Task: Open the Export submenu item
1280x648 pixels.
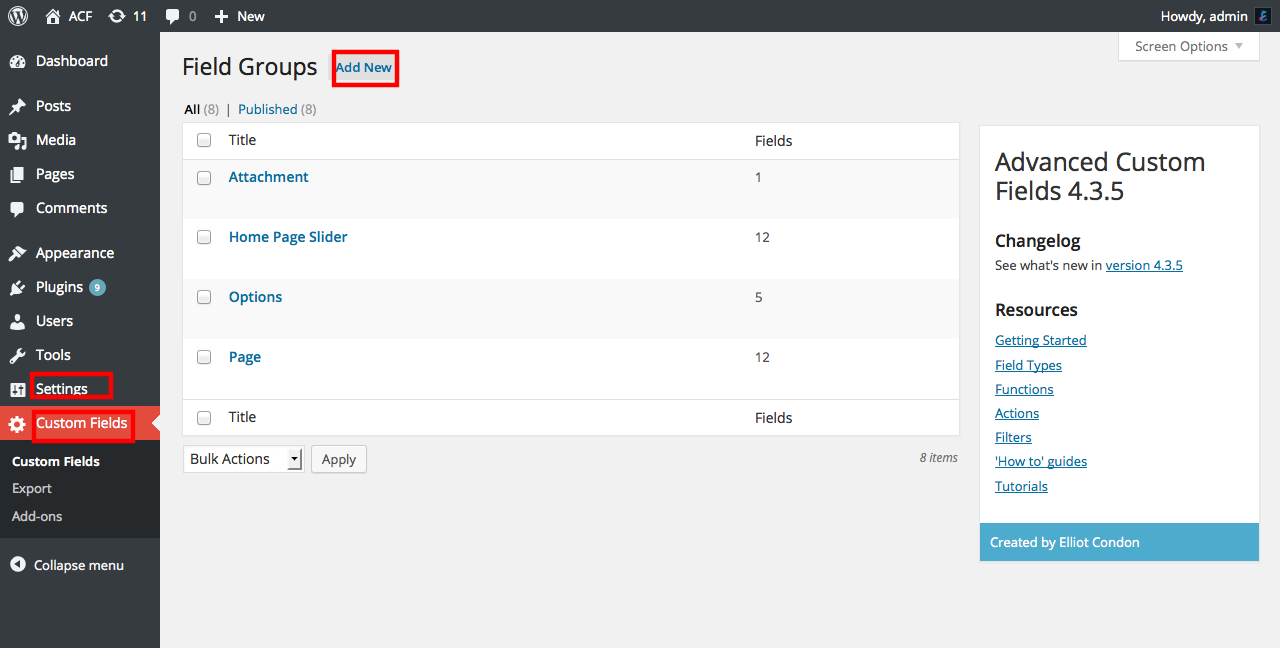Action: coord(32,489)
